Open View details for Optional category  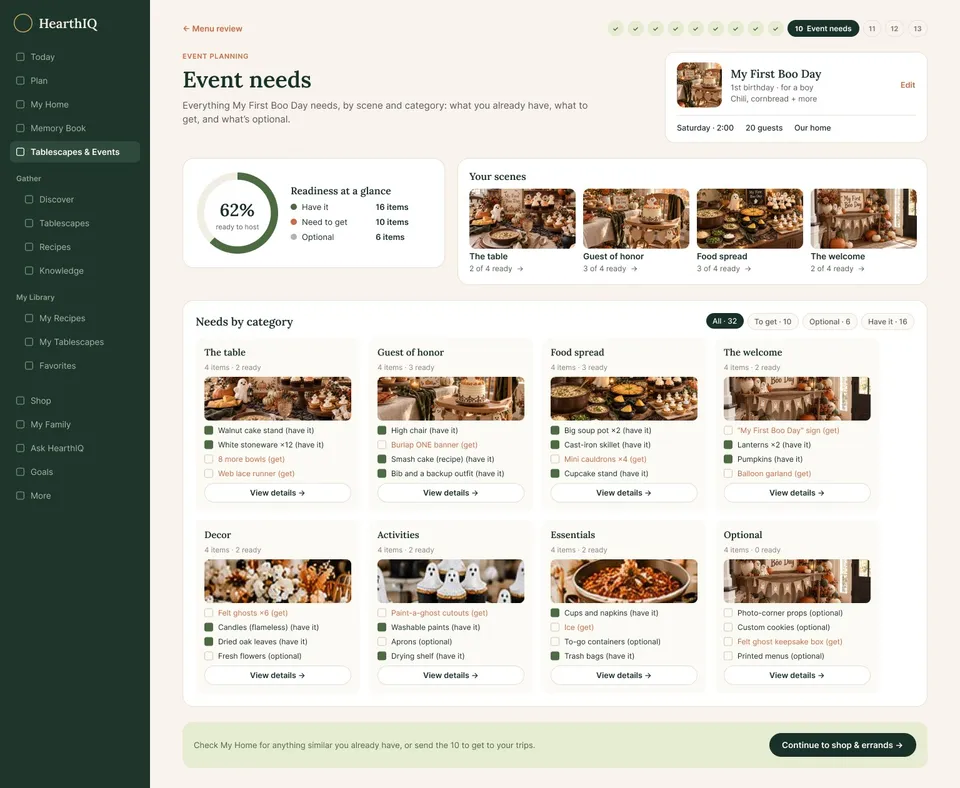coord(797,675)
